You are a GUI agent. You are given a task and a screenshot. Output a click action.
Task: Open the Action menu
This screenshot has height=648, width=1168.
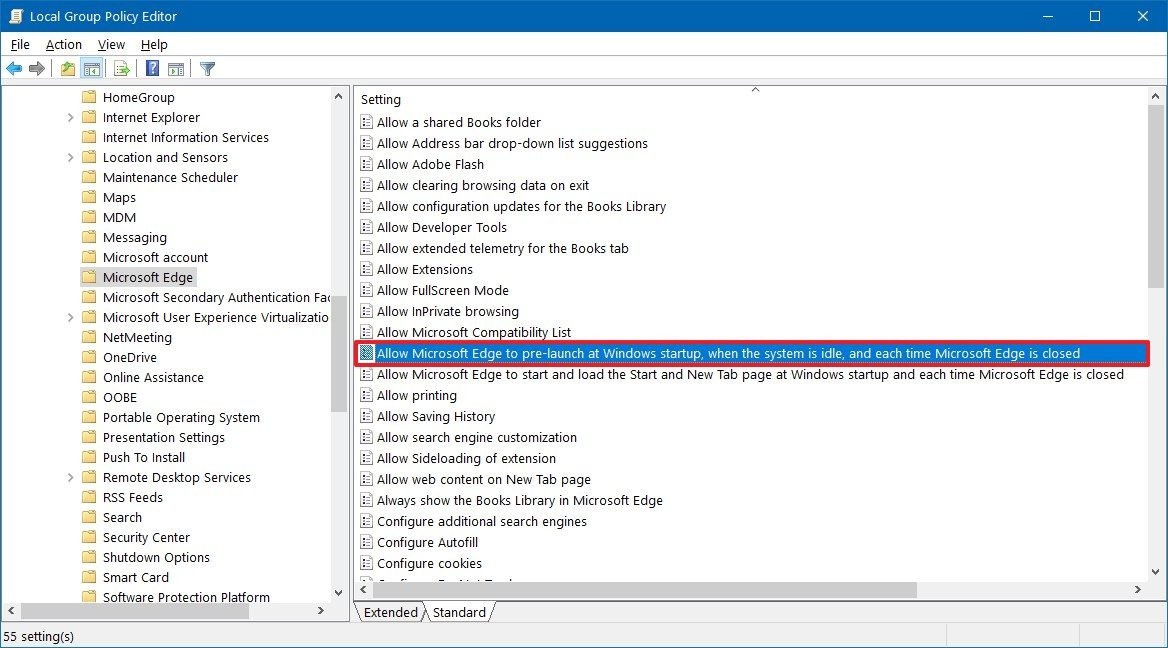coord(63,45)
